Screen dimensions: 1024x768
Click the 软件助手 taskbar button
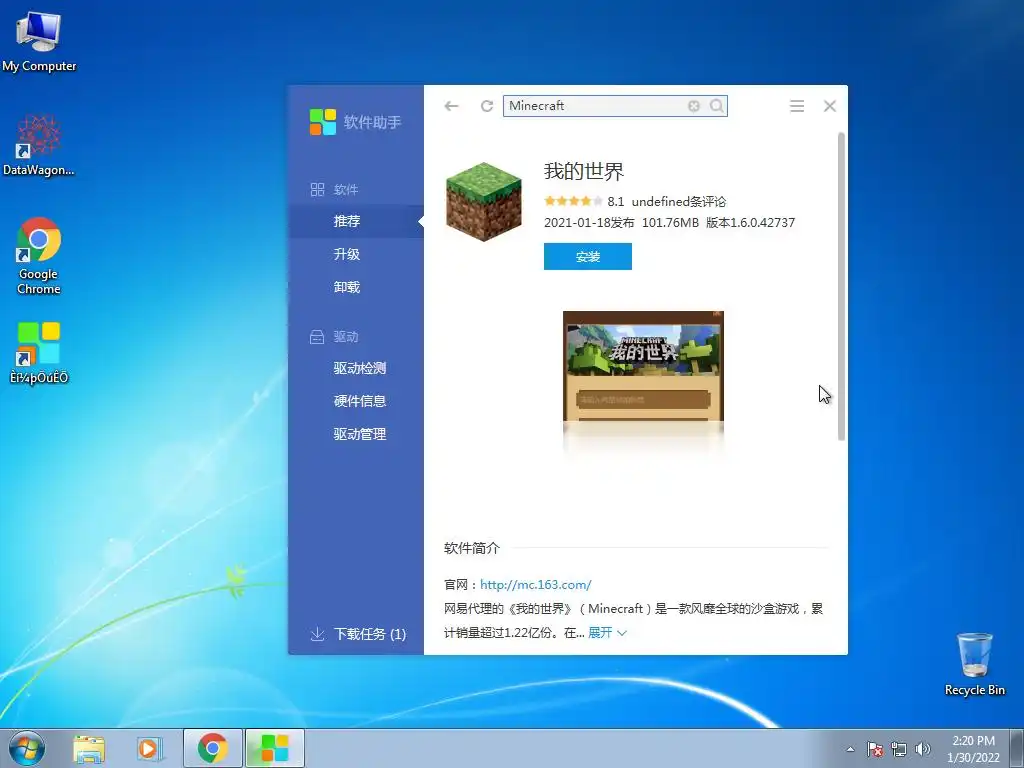[275, 748]
